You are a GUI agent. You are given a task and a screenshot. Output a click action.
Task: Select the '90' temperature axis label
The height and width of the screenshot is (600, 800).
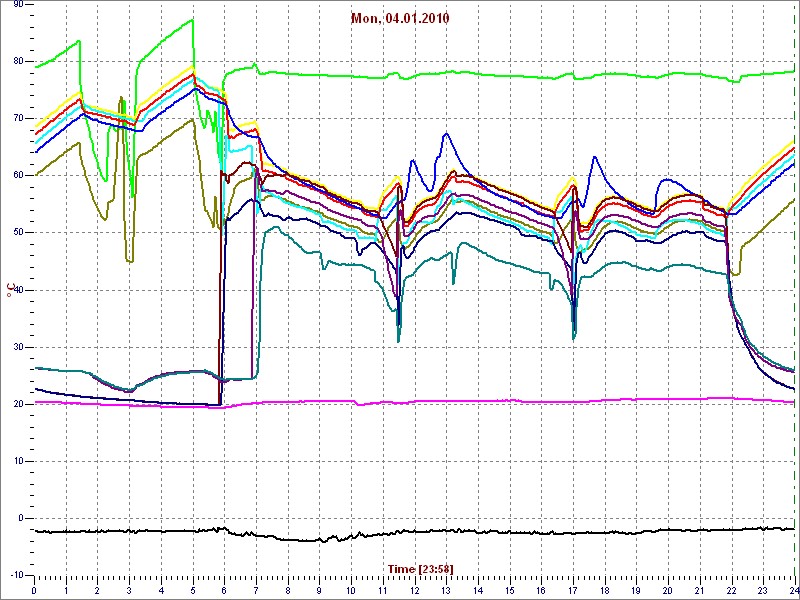point(16,4)
